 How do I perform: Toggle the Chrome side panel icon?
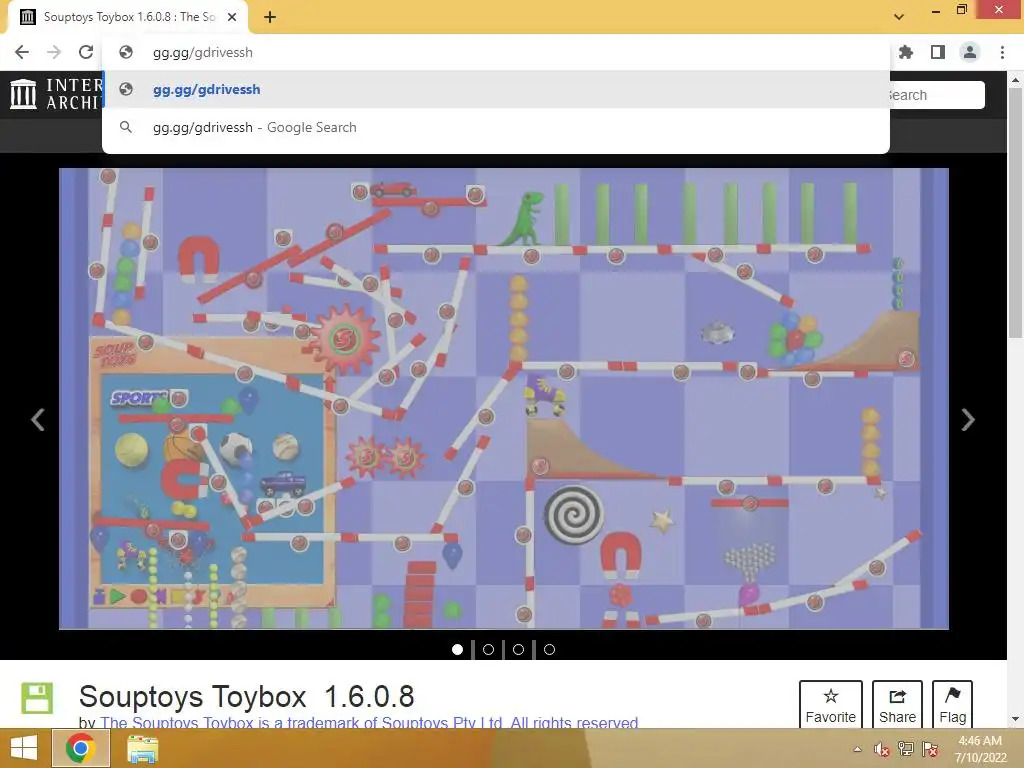click(938, 52)
